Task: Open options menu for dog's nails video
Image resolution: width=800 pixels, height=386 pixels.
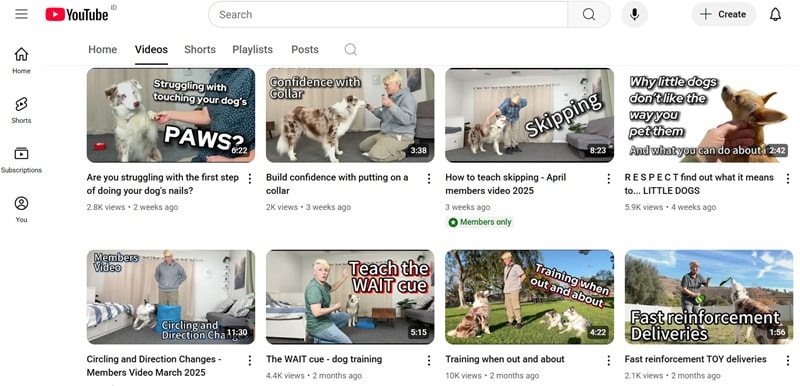Action: pyautogui.click(x=249, y=178)
